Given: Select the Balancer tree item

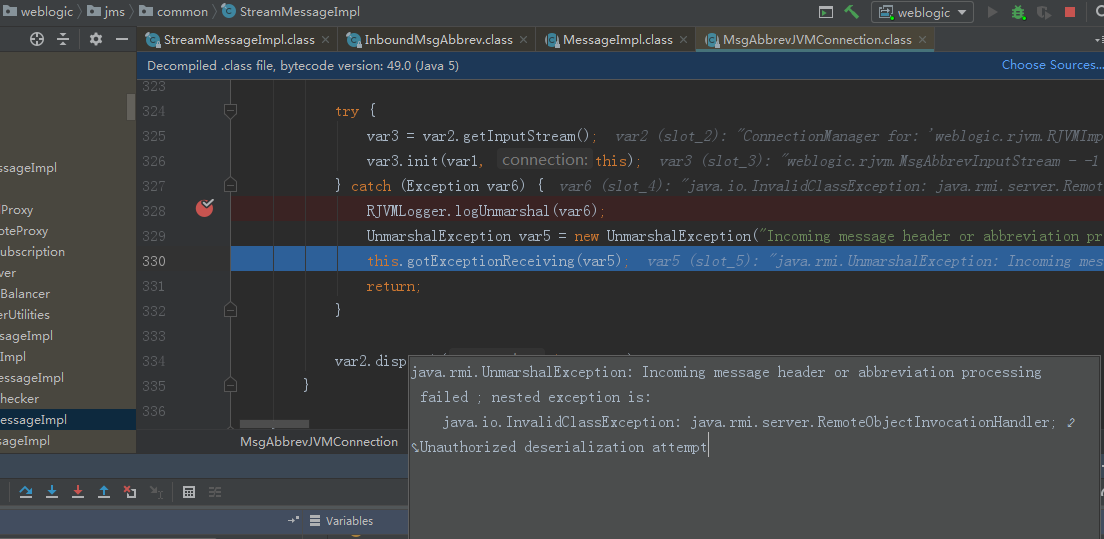Looking at the screenshot, I should pos(25,293).
